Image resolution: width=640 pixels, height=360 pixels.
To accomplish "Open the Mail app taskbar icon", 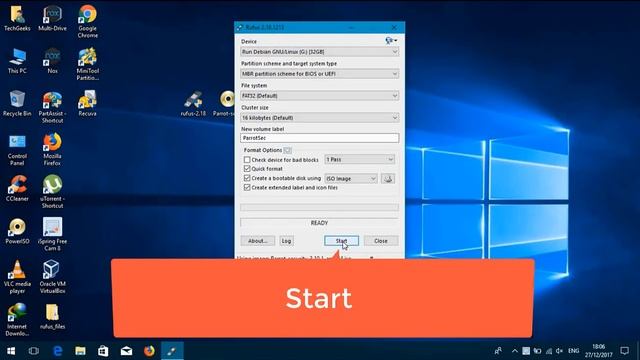I will pos(126,351).
